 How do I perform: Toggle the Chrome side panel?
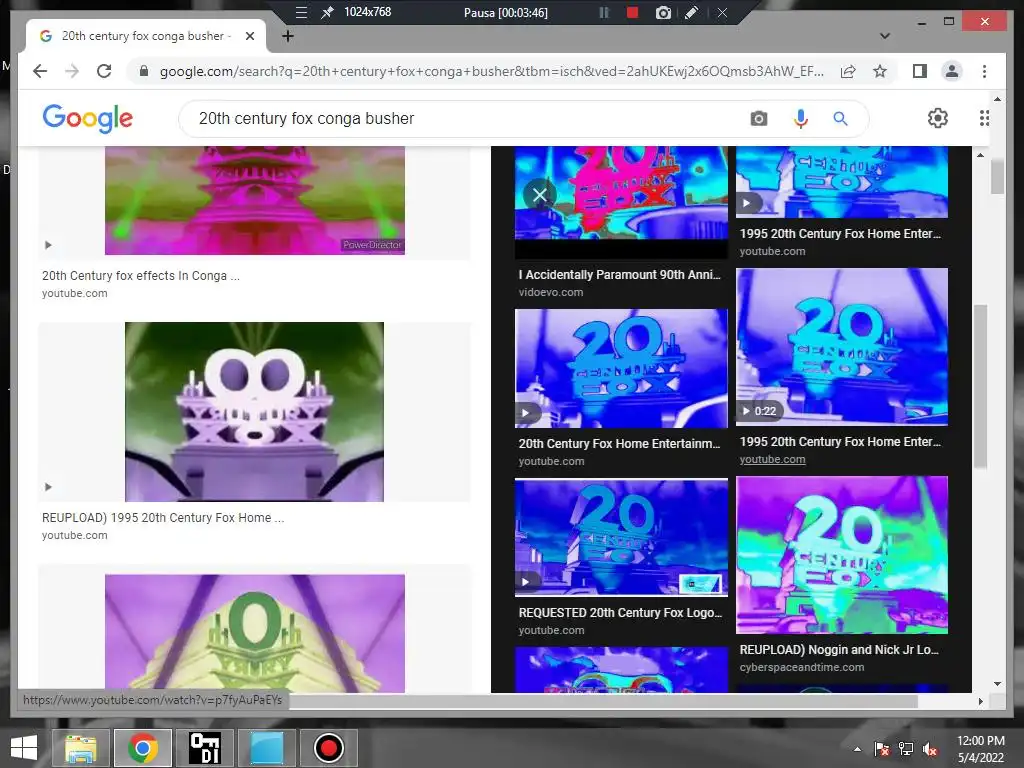pos(920,71)
